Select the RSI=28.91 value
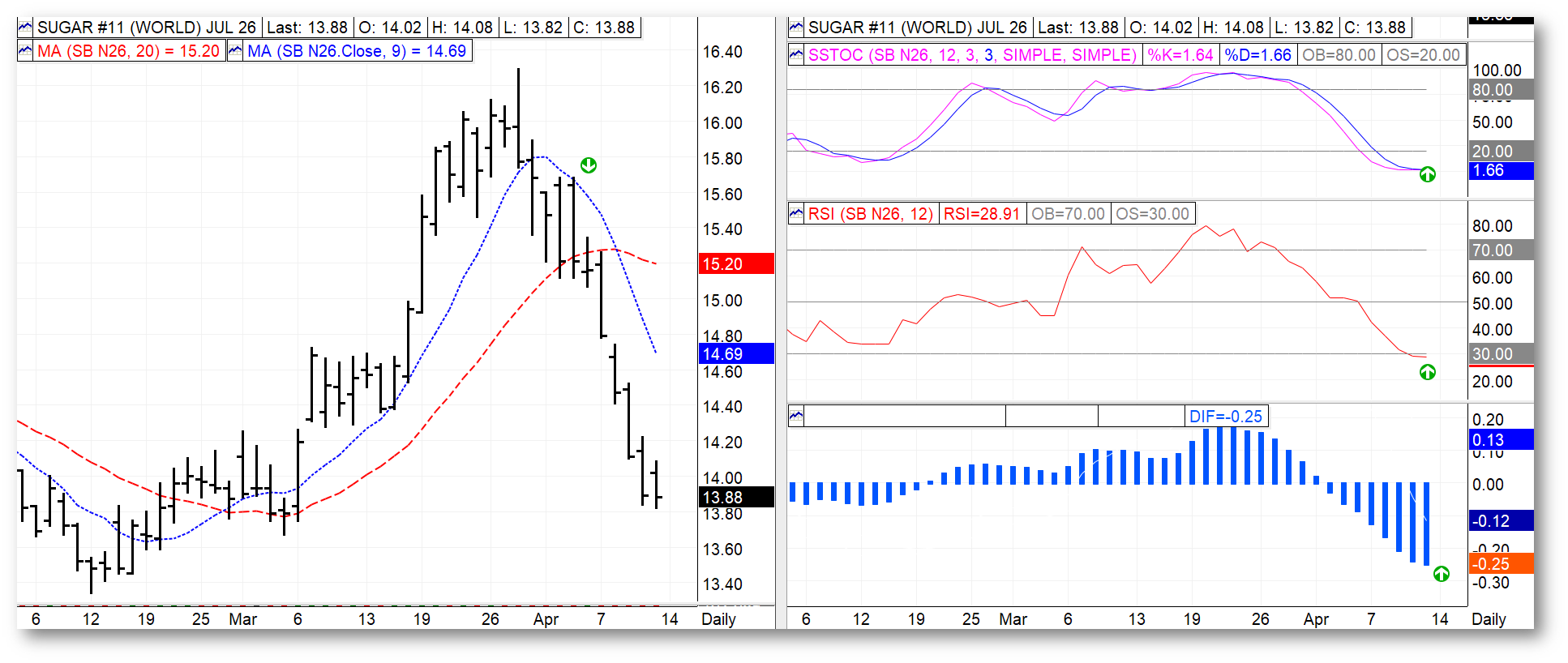The height and width of the screenshot is (663, 1568). (x=982, y=214)
